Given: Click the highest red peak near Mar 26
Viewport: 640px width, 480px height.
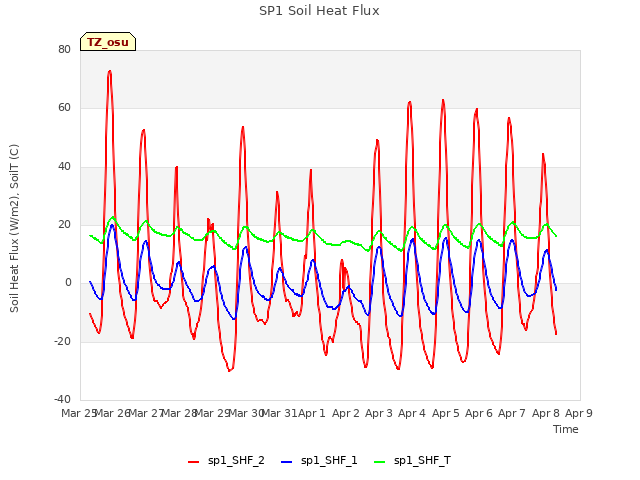Looking at the screenshot, I should 109,71.
